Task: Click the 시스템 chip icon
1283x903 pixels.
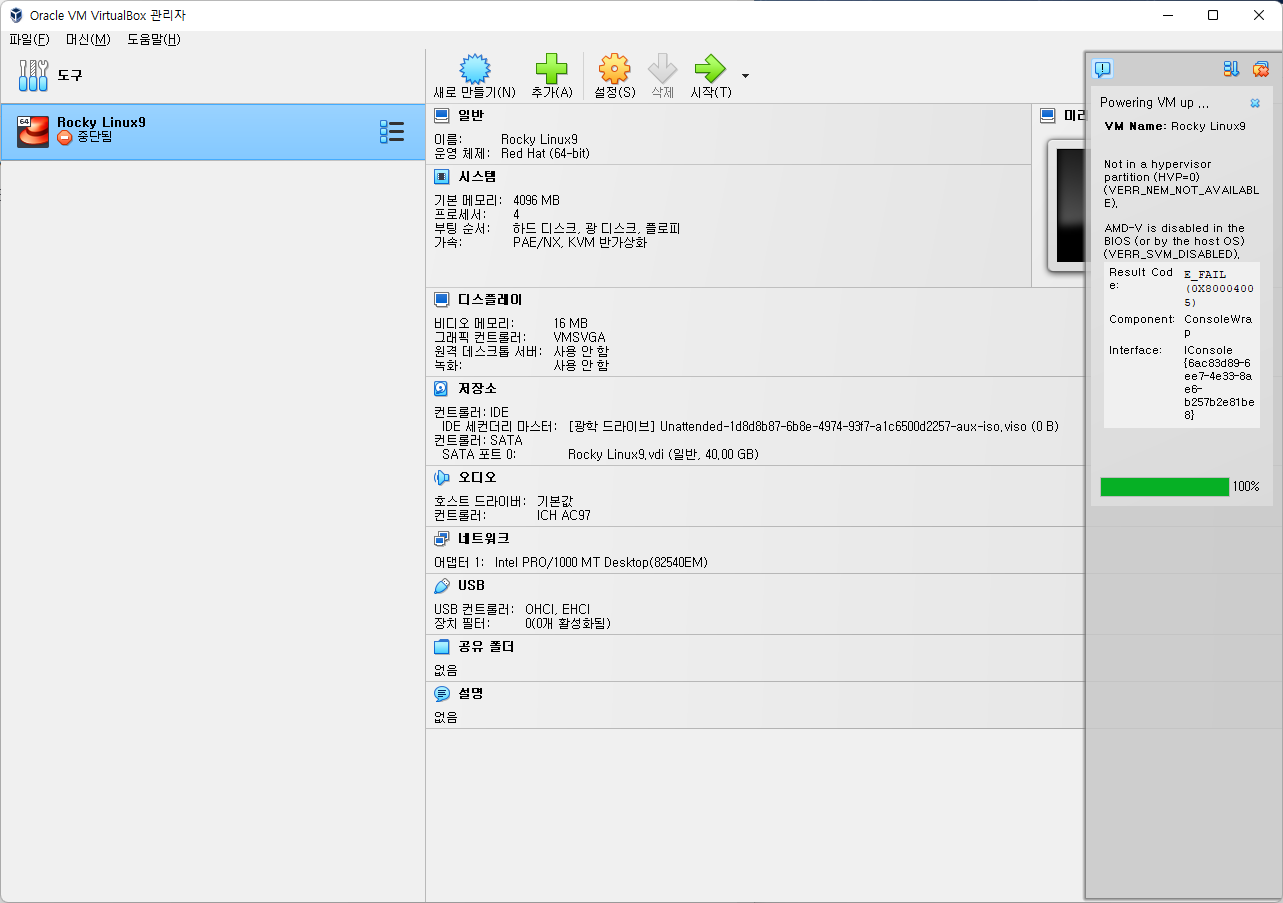Action: 442,176
